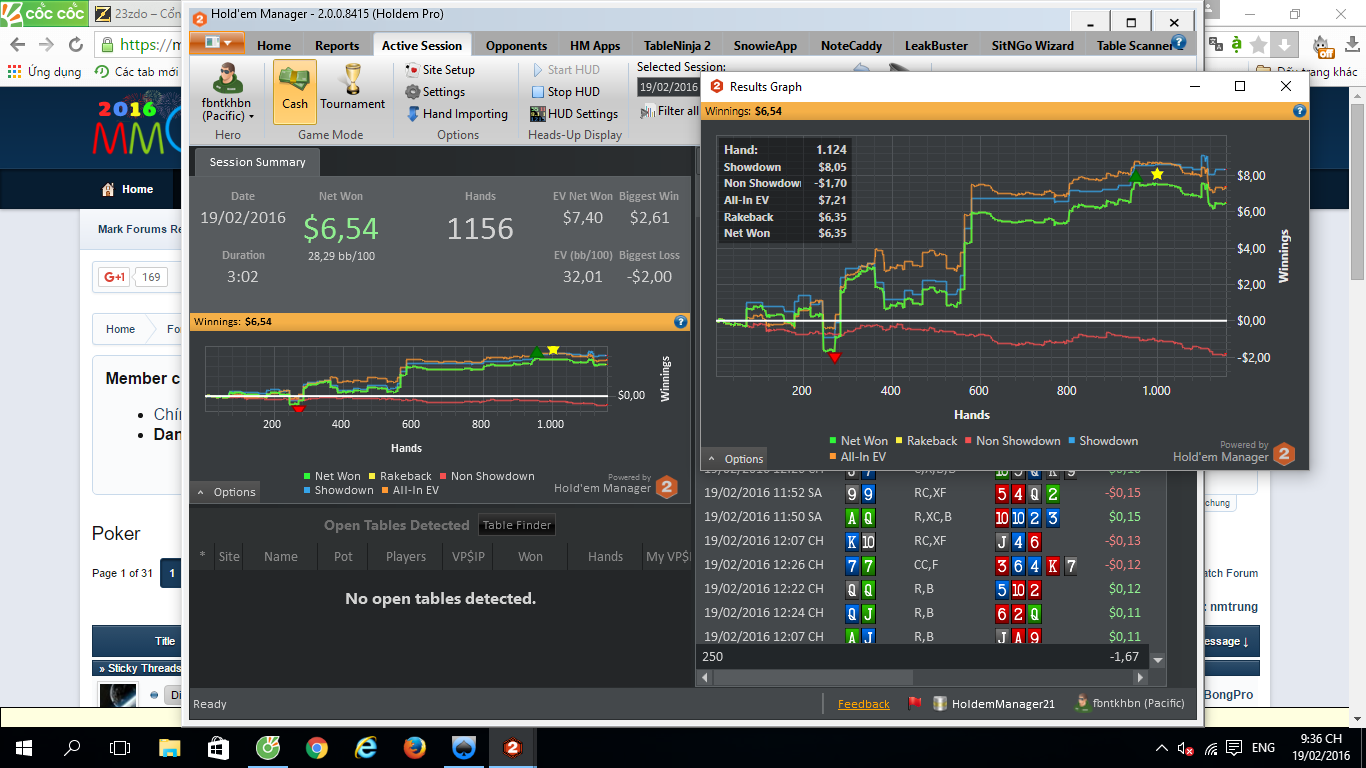Open Hand Importing option
The image size is (1366, 768).
tap(457, 114)
